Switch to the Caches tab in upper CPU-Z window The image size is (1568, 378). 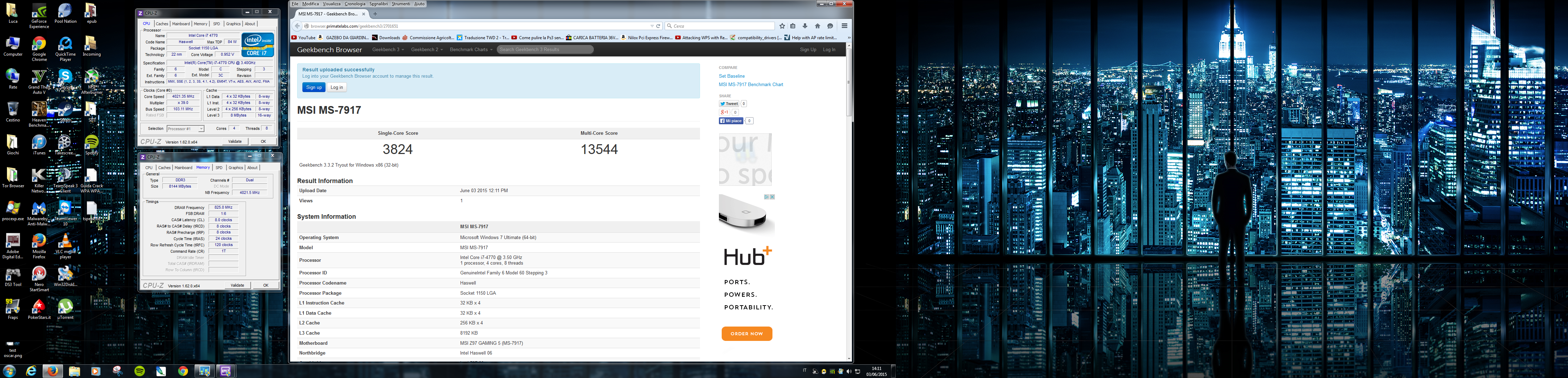point(162,24)
